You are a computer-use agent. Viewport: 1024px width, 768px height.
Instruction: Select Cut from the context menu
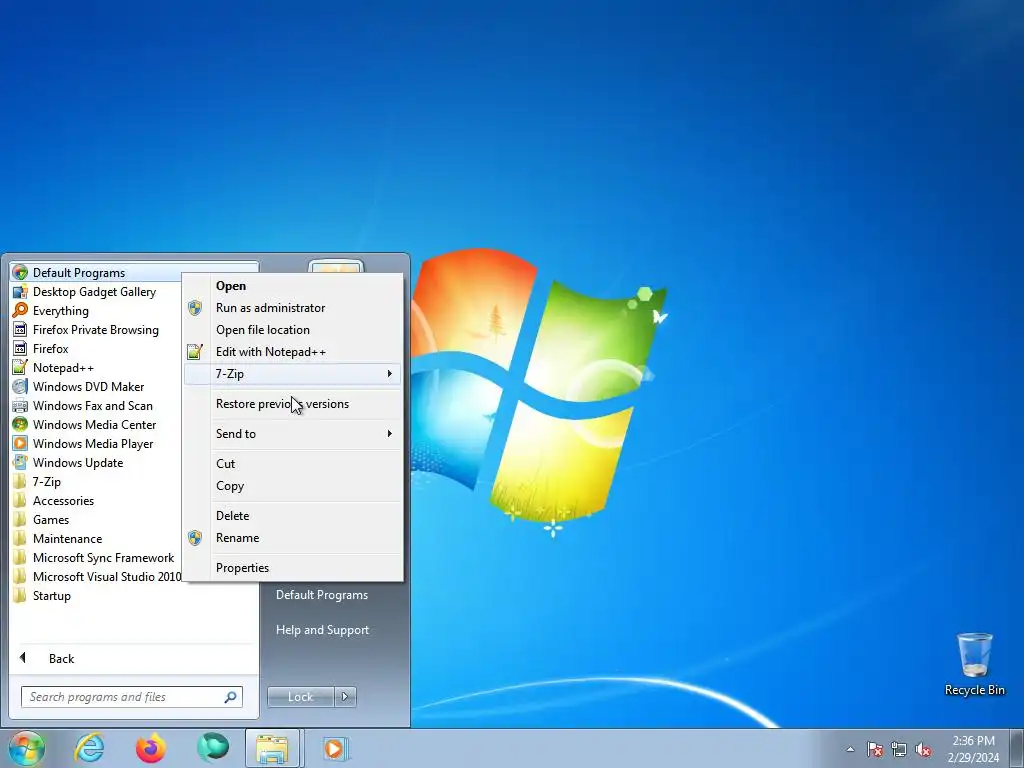[x=293, y=464]
